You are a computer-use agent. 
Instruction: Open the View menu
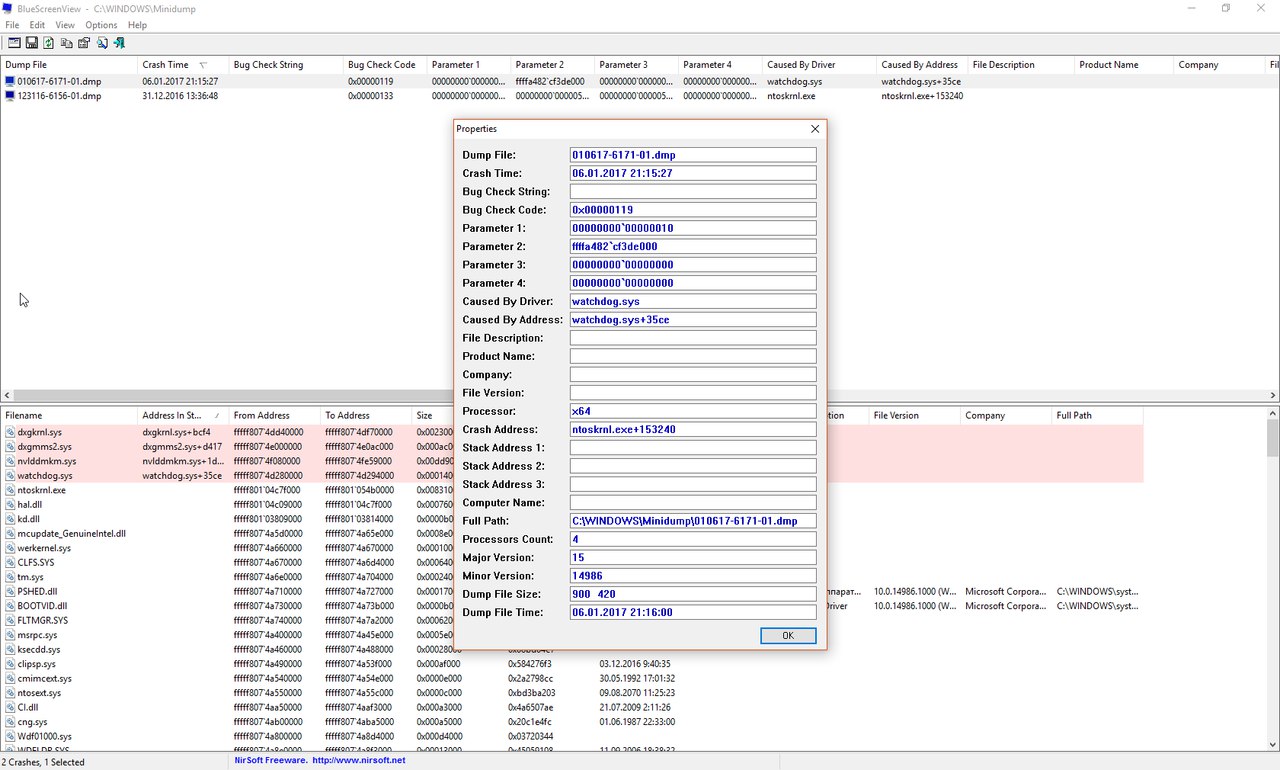tap(65, 25)
